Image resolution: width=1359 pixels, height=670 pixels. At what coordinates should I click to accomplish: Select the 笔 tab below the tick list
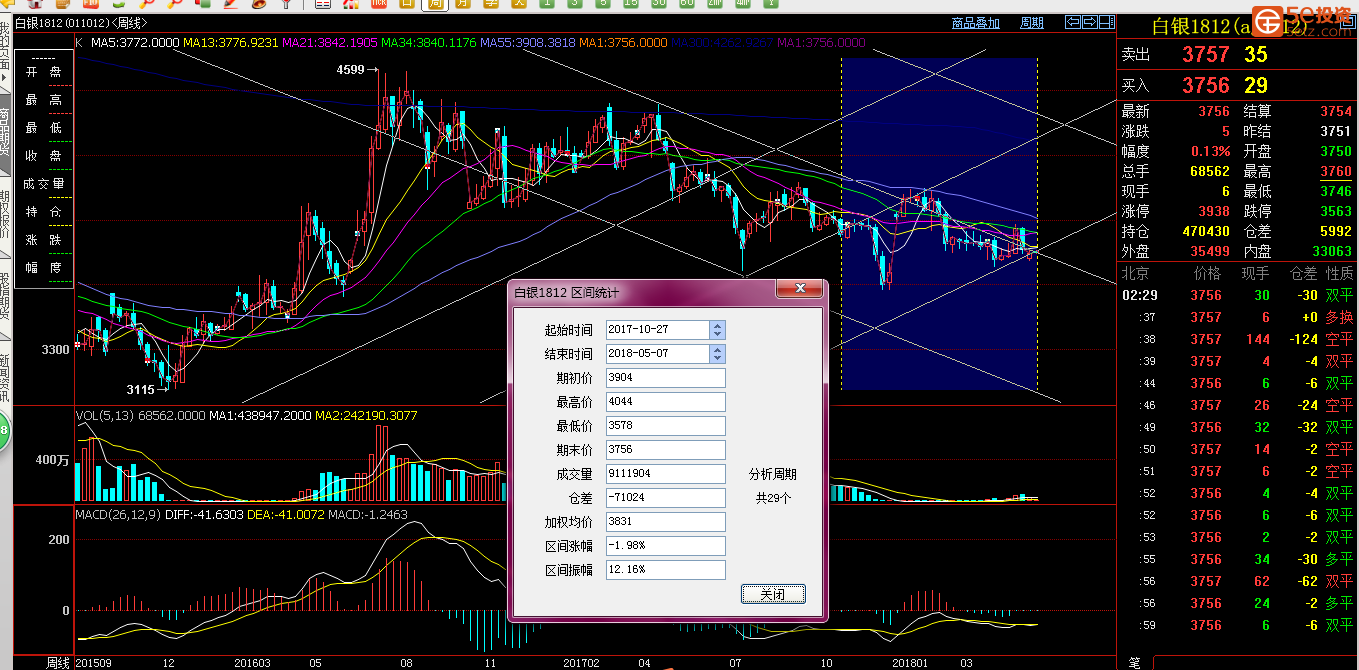[1134, 662]
